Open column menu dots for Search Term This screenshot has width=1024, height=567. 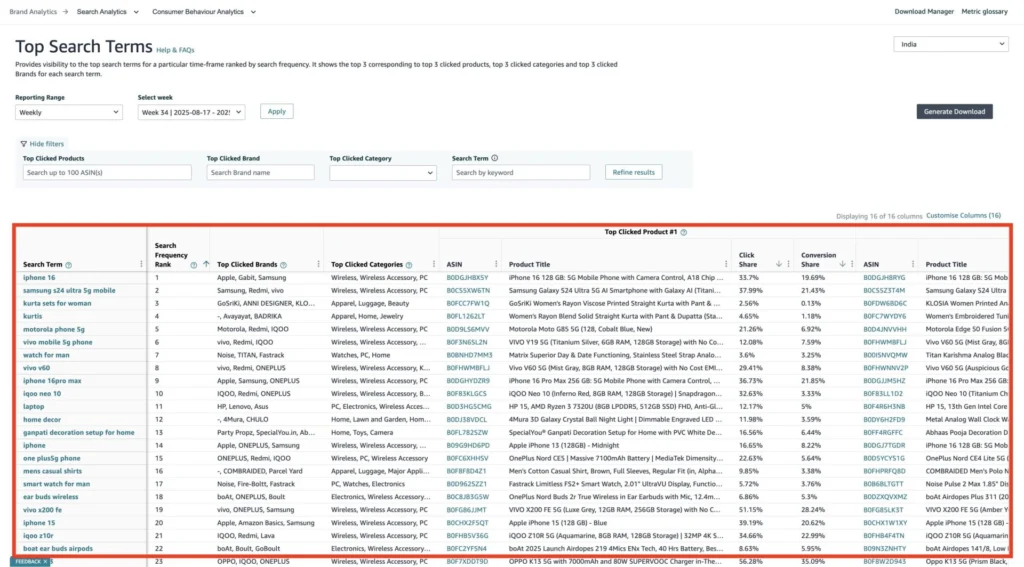141,265
